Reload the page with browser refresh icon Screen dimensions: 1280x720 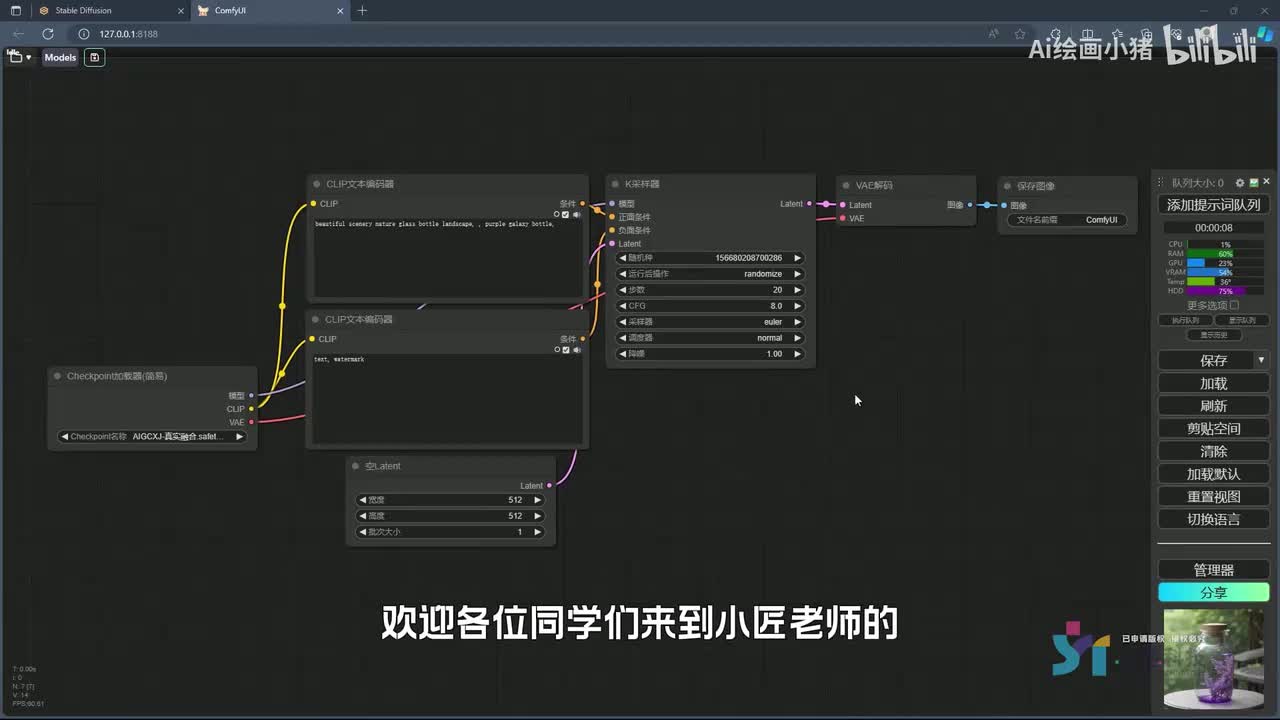[47, 34]
